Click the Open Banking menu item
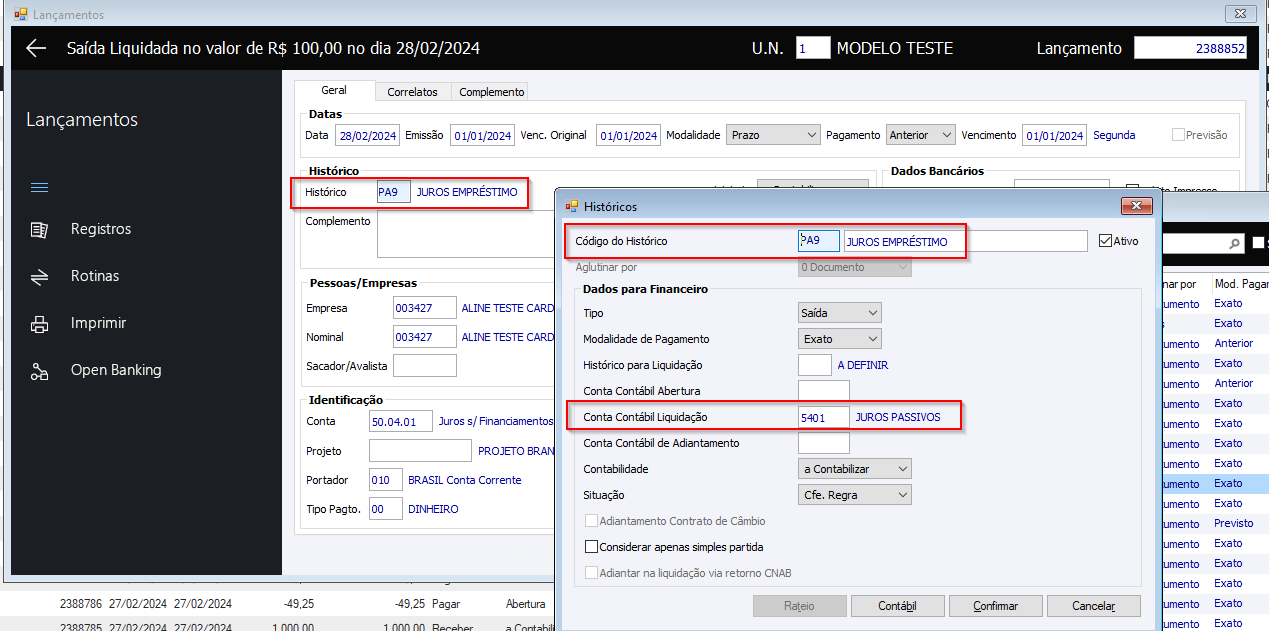Viewport: 1269px width, 631px height. pos(116,370)
